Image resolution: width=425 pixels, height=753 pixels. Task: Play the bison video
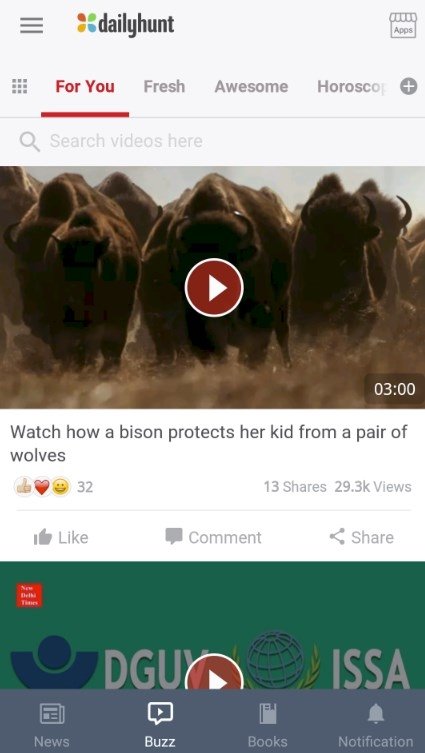point(214,288)
